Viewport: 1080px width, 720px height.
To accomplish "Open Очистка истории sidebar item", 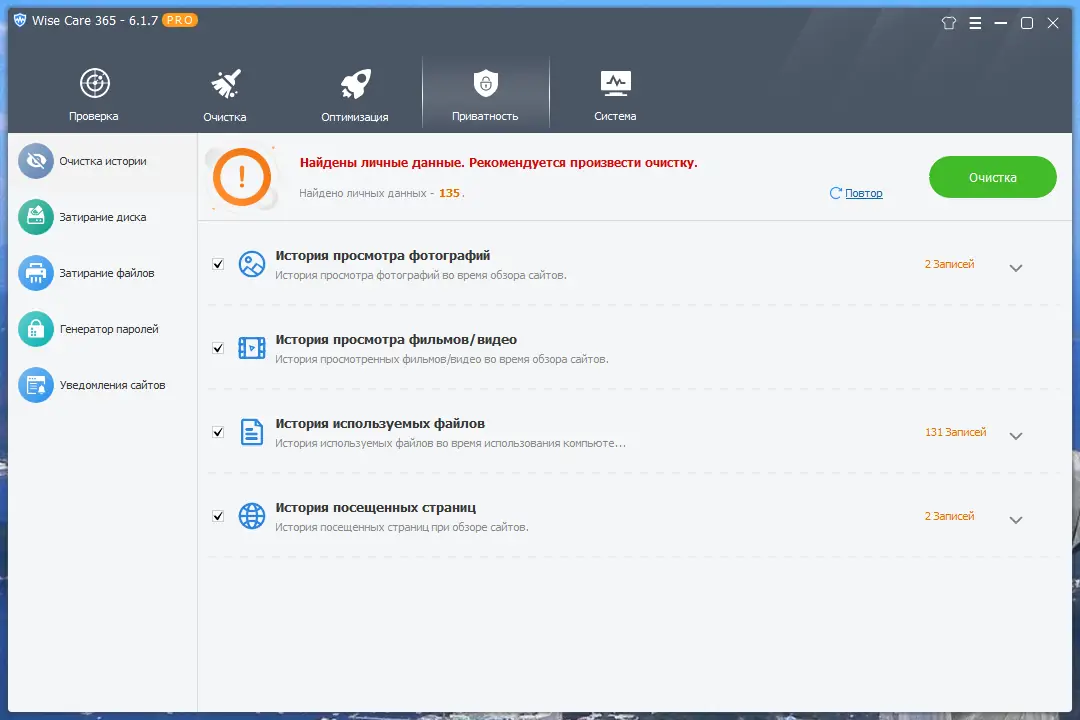I will pos(103,161).
